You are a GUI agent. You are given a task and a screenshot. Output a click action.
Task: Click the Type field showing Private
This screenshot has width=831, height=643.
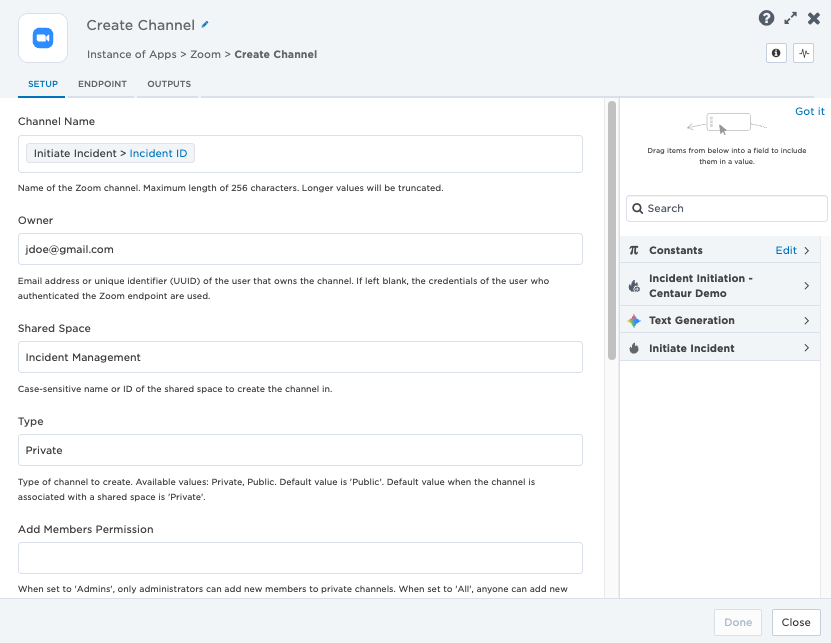pyautogui.click(x=300, y=450)
